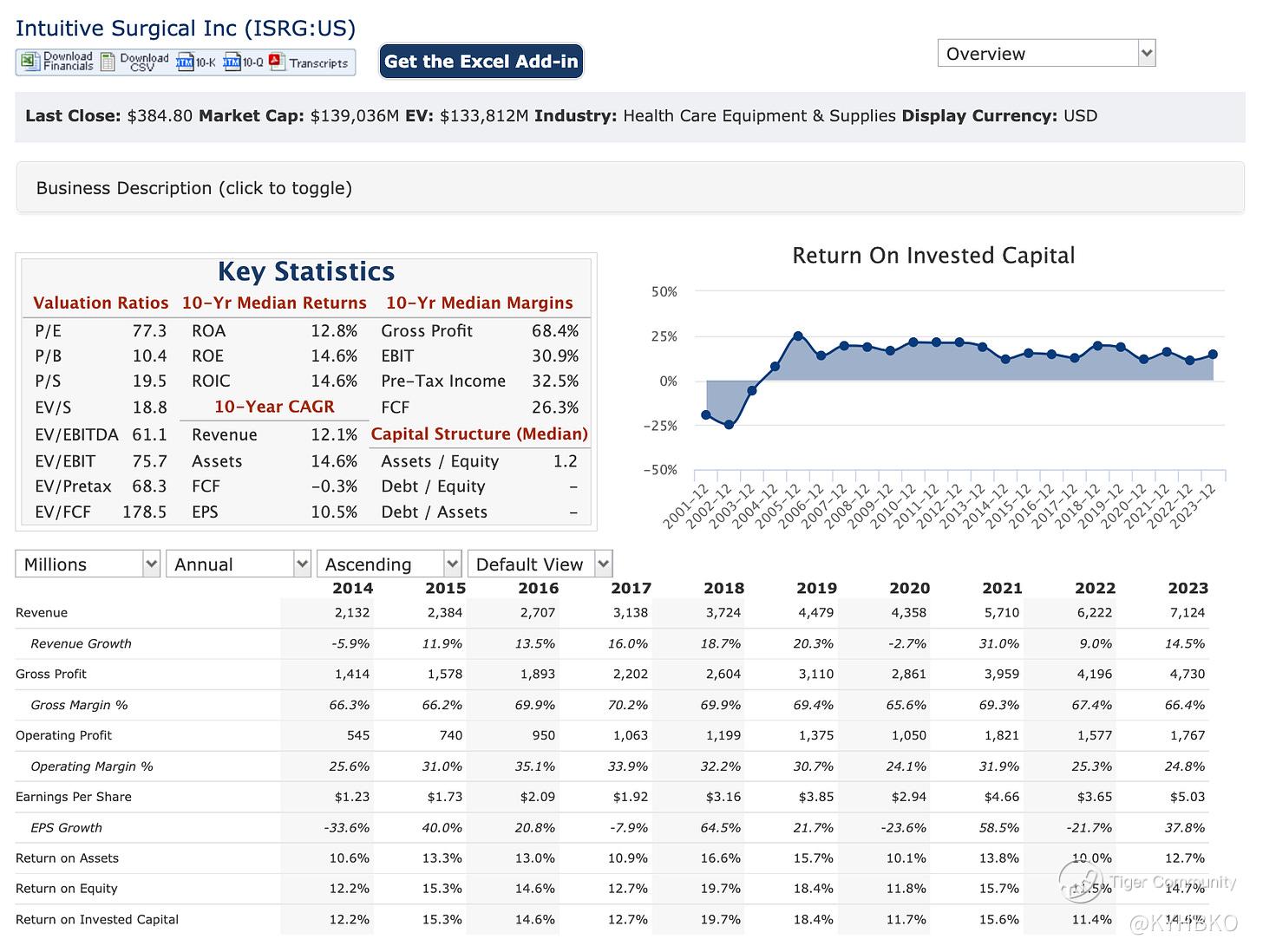Click the 2005-12 peak point on ROIC chart
Image resolution: width=1263 pixels, height=952 pixels.
click(798, 336)
